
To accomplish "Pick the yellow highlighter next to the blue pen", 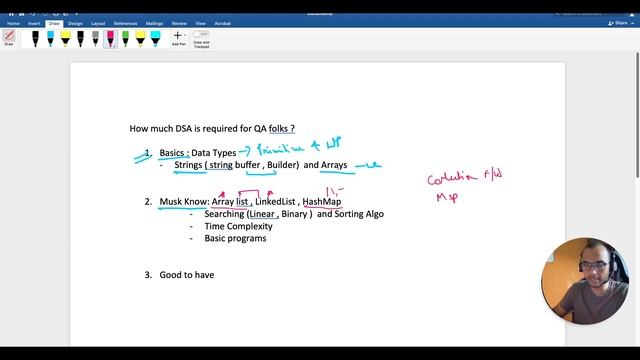I will pyautogui.click(x=65, y=39).
